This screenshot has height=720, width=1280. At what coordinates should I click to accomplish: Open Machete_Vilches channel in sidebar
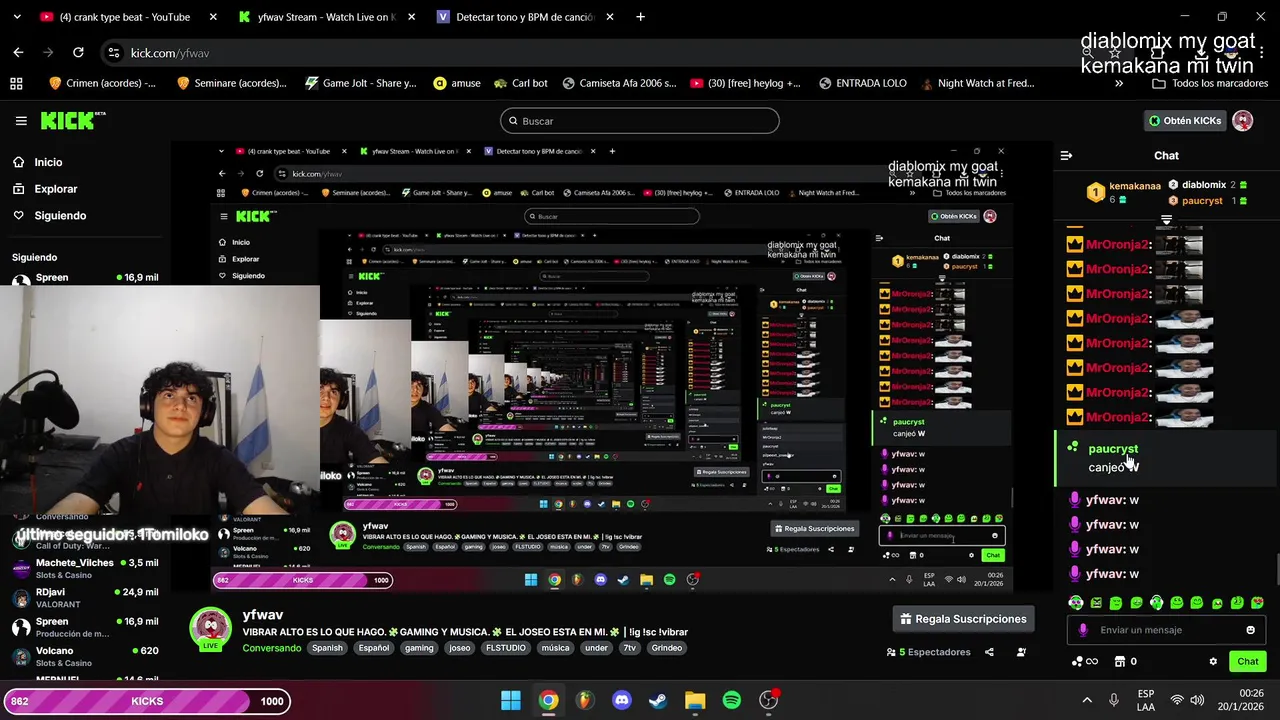coord(85,568)
